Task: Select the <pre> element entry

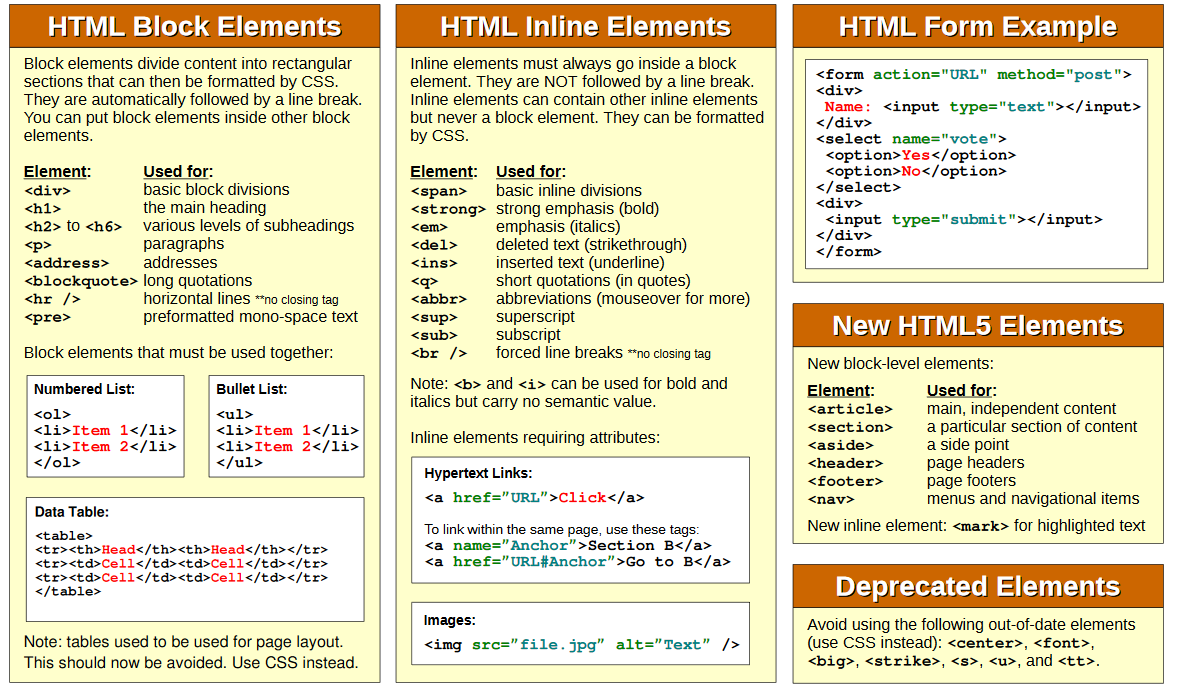Action: [47, 317]
